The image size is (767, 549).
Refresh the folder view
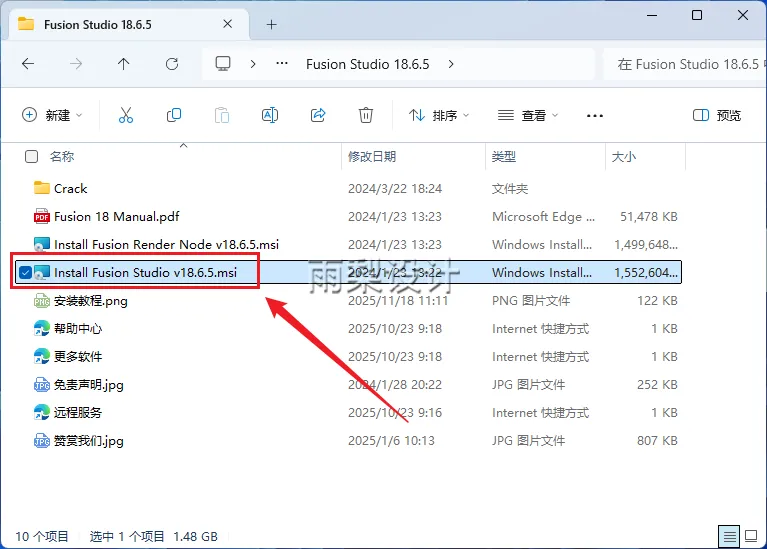click(172, 64)
